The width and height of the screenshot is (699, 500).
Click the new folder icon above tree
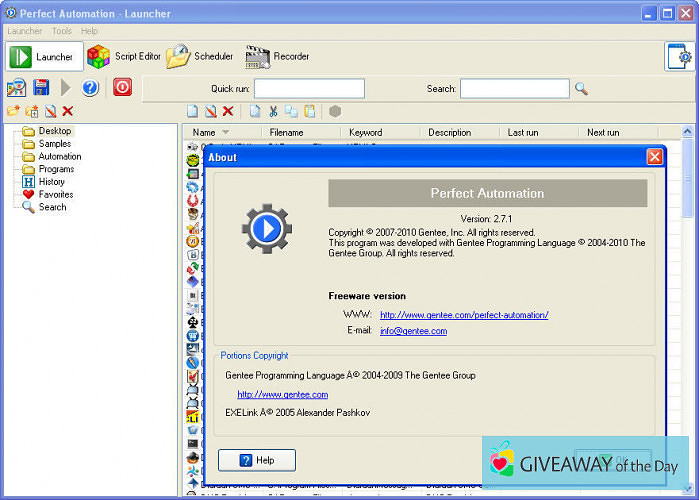coord(13,111)
